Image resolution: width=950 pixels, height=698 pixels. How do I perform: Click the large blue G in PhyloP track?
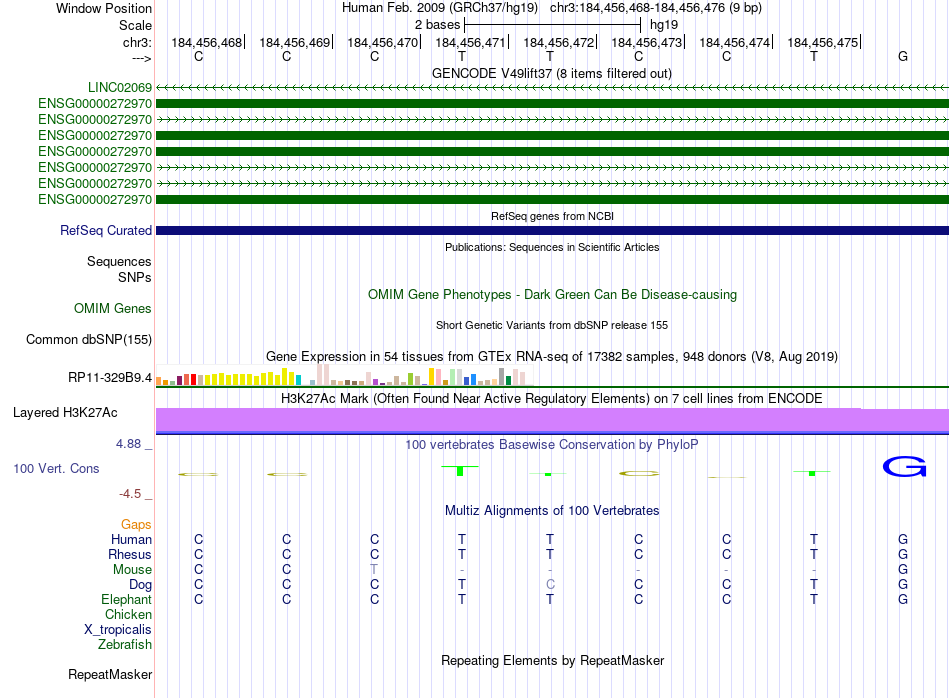tap(904, 467)
